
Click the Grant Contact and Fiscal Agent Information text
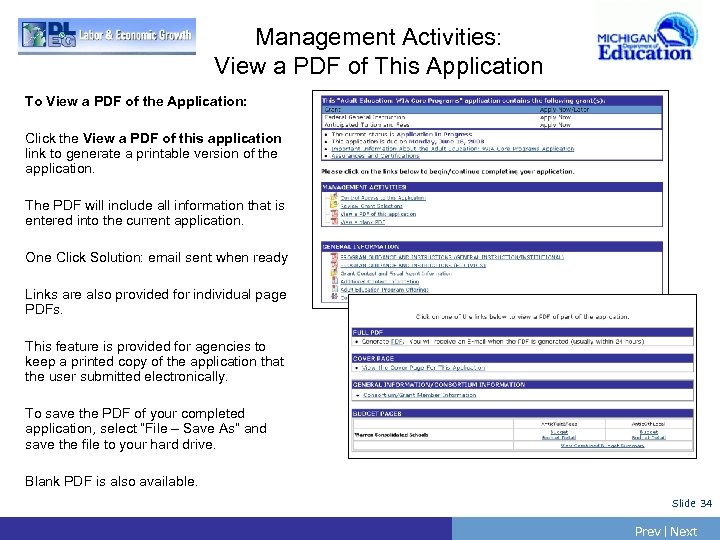coord(396,274)
